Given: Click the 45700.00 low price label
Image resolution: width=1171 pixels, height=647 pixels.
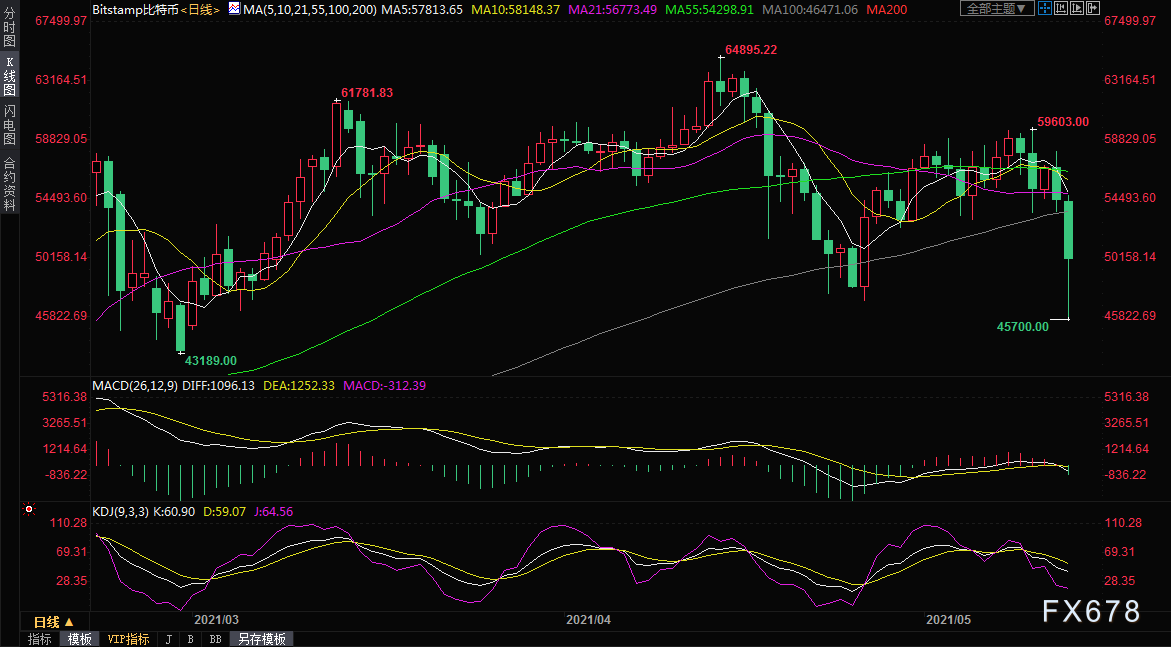Looking at the screenshot, I should 1022,326.
